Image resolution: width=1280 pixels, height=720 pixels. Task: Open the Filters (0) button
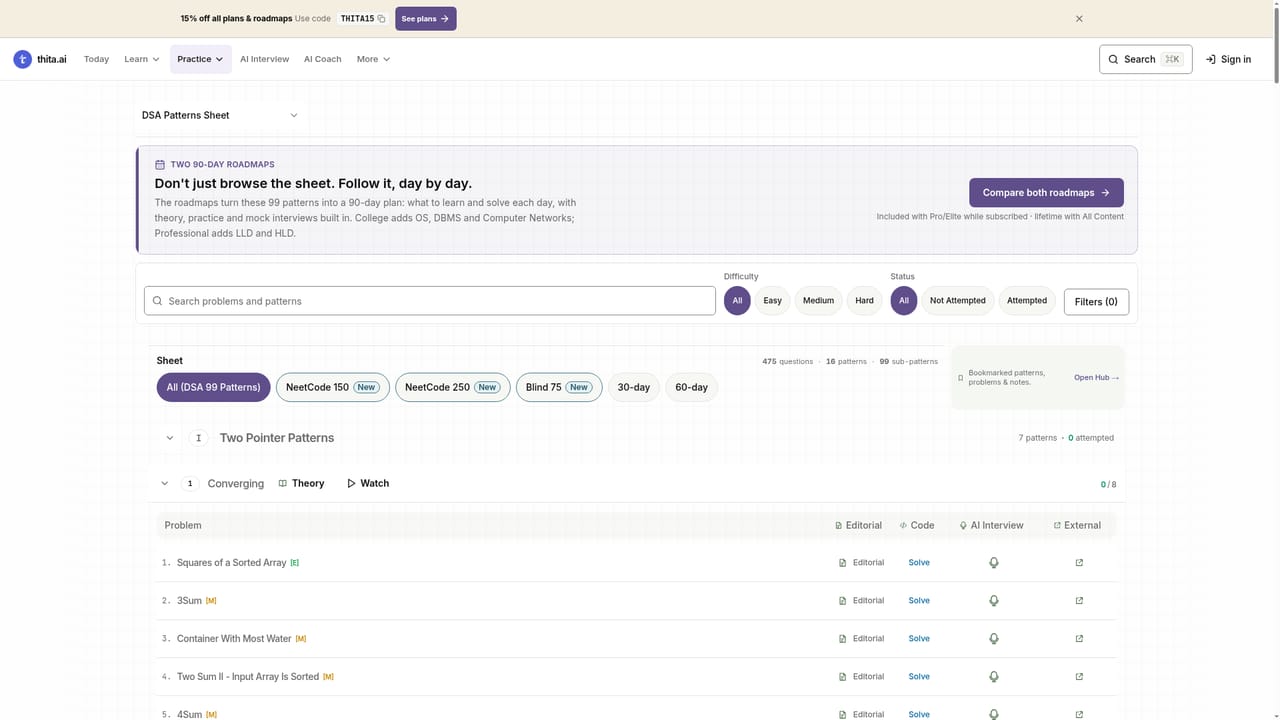tap(1096, 302)
